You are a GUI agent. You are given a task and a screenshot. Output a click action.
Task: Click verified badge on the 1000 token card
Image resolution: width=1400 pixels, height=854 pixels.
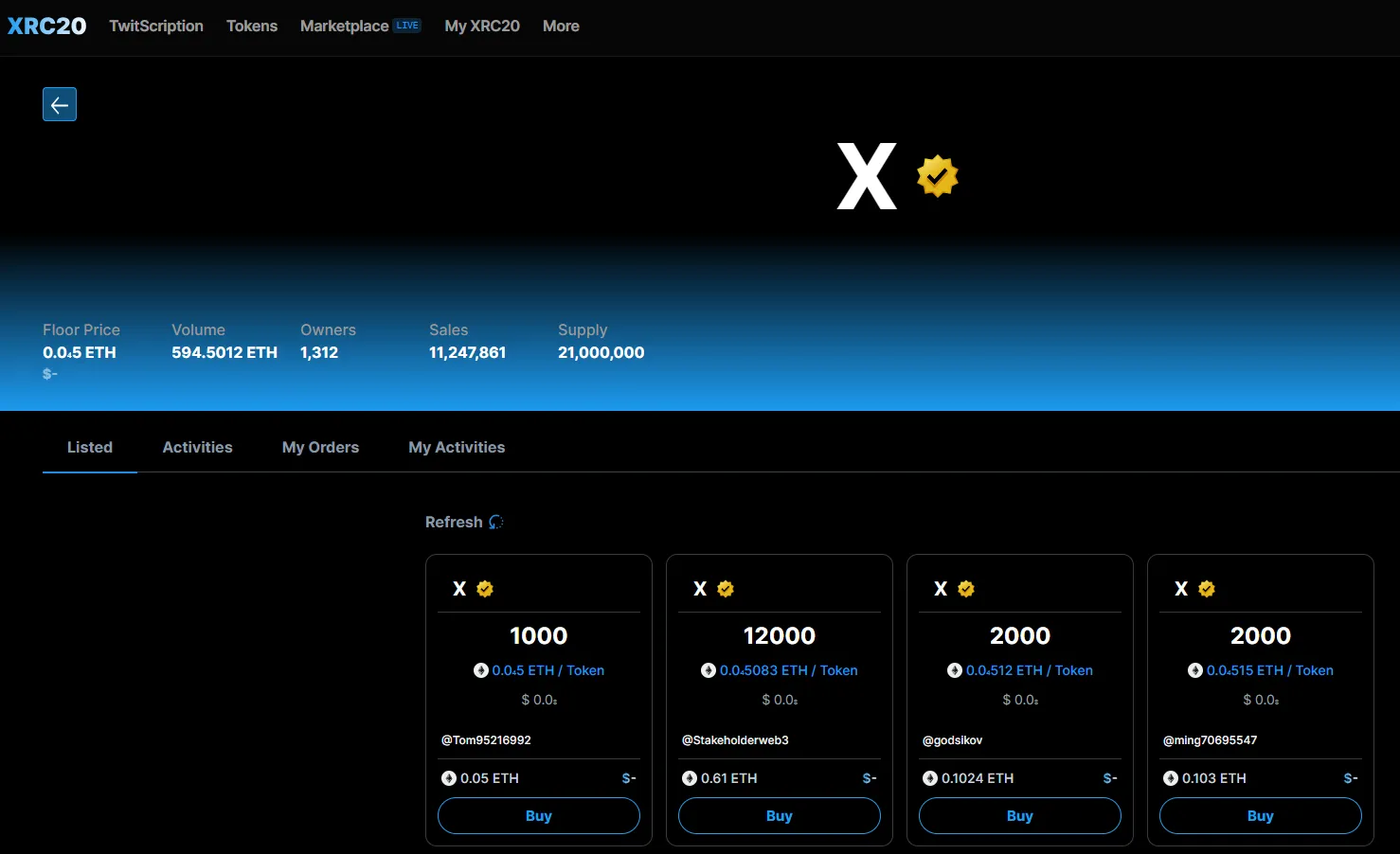[485, 589]
